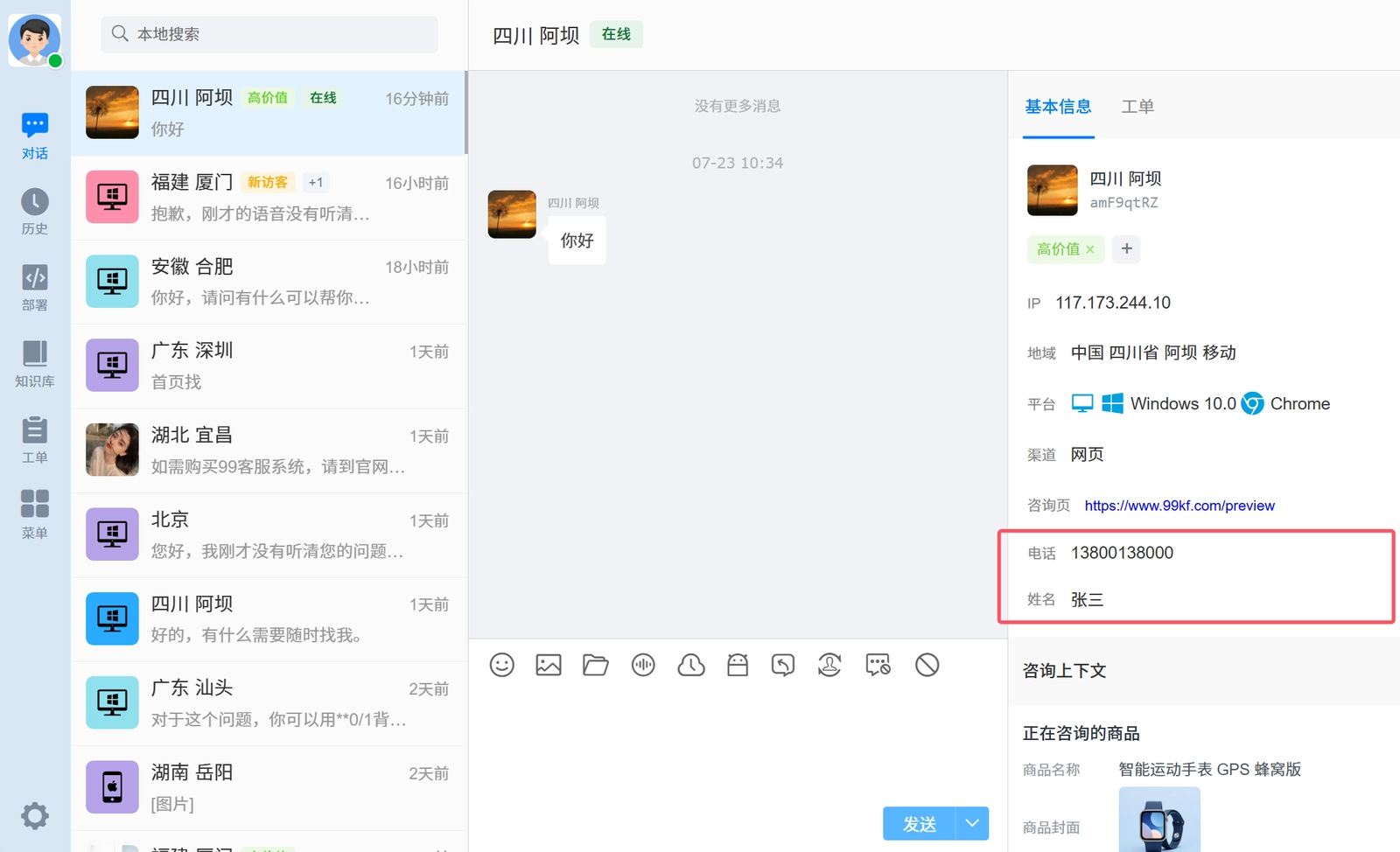The image size is (1400, 852).
Task: Click the visitor ID amF9qtRZ
Action: 1123,203
